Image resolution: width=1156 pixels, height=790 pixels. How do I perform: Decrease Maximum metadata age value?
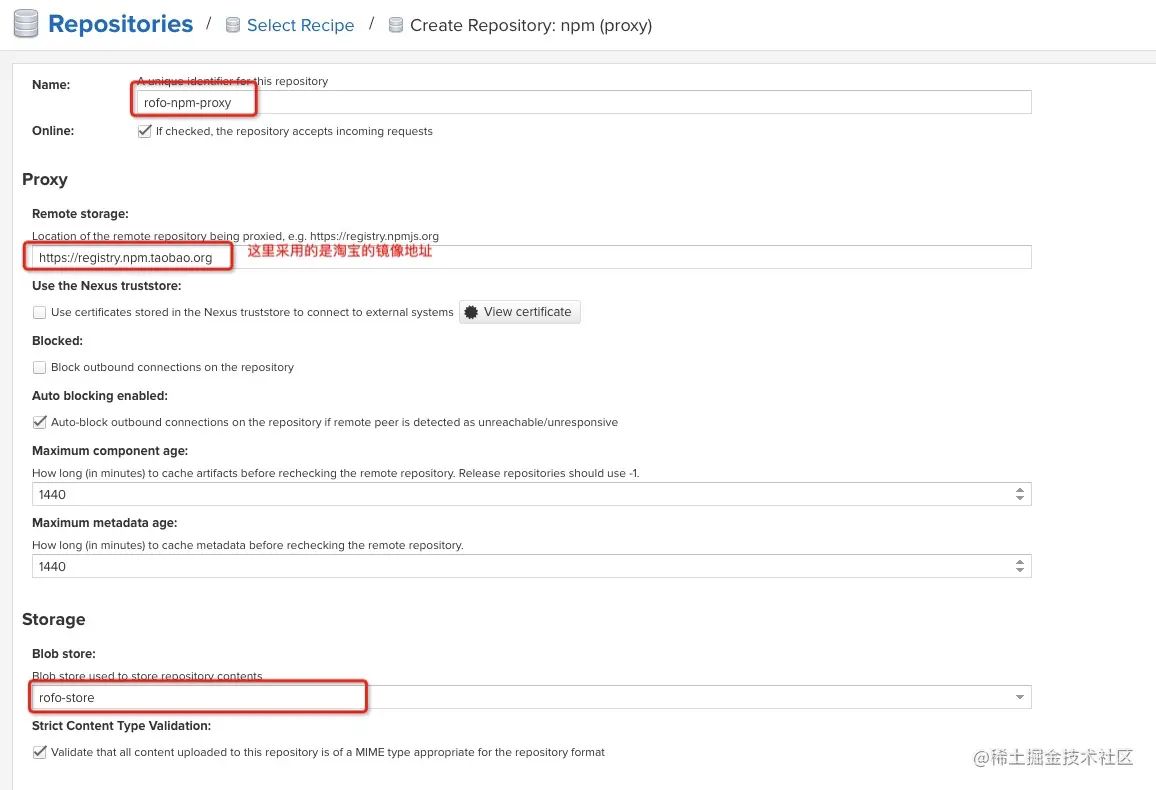1020,571
